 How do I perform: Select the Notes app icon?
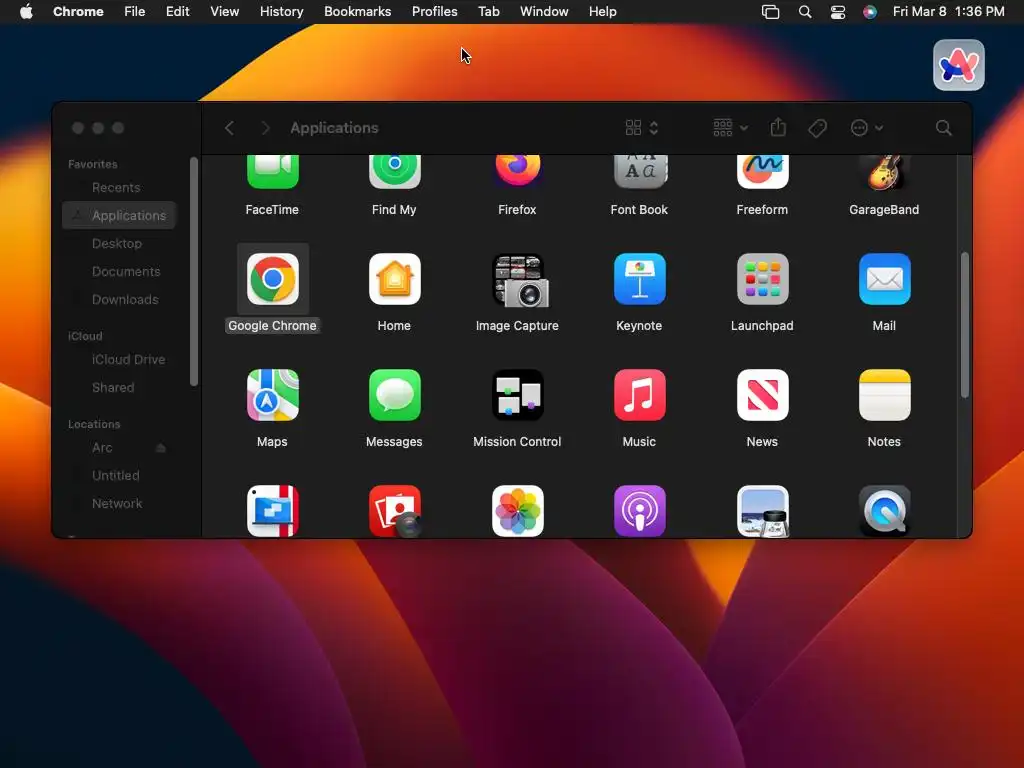coord(884,395)
